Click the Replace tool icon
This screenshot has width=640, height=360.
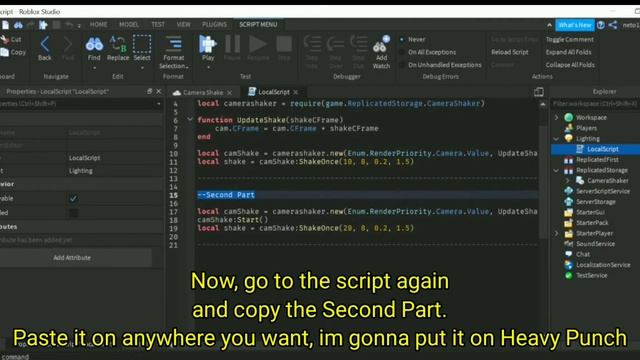(x=118, y=44)
